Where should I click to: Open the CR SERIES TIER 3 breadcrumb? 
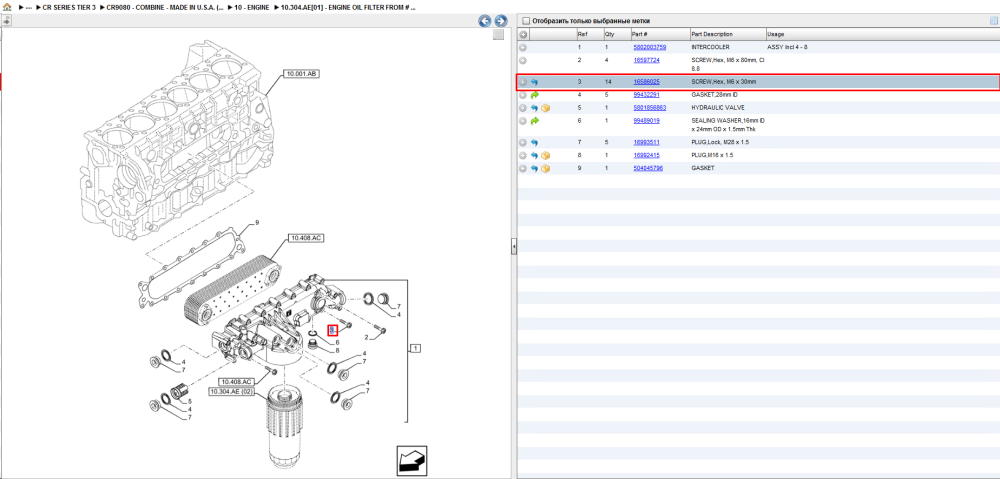tap(69, 8)
